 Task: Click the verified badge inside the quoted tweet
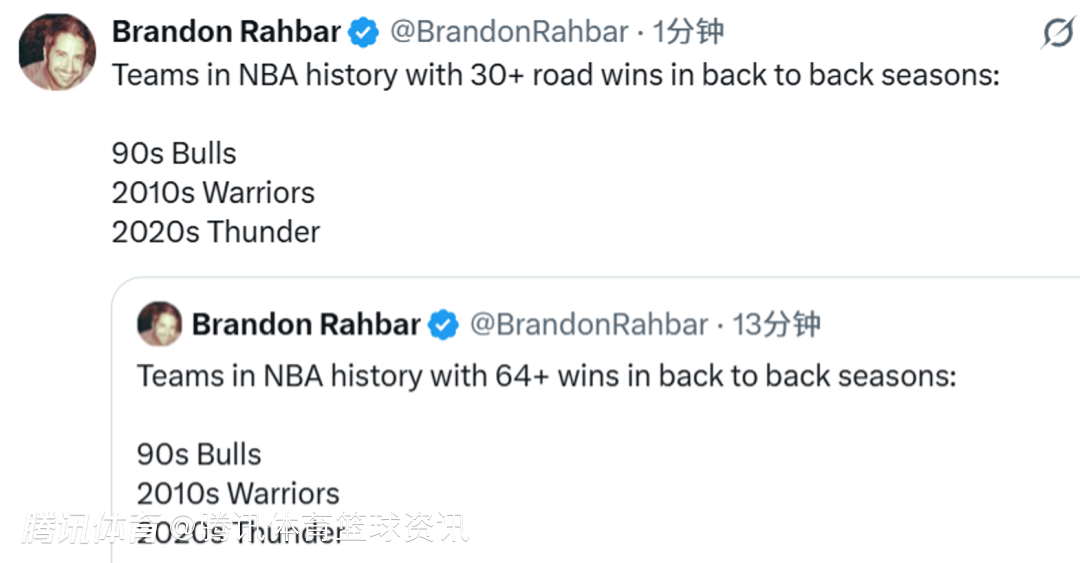(x=443, y=325)
